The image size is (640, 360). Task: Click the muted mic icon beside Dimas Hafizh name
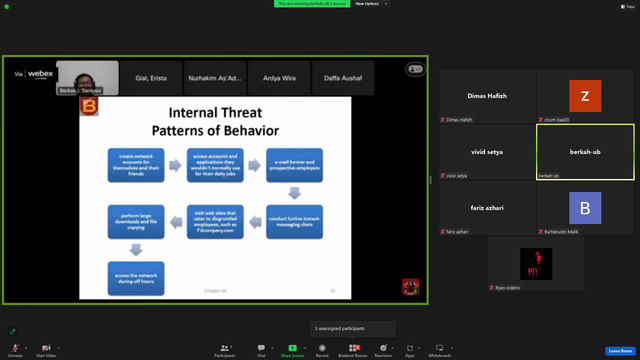click(x=443, y=120)
